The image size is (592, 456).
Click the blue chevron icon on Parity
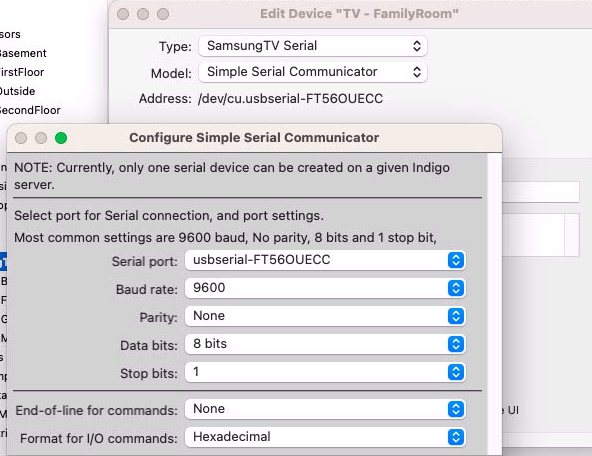(x=456, y=316)
